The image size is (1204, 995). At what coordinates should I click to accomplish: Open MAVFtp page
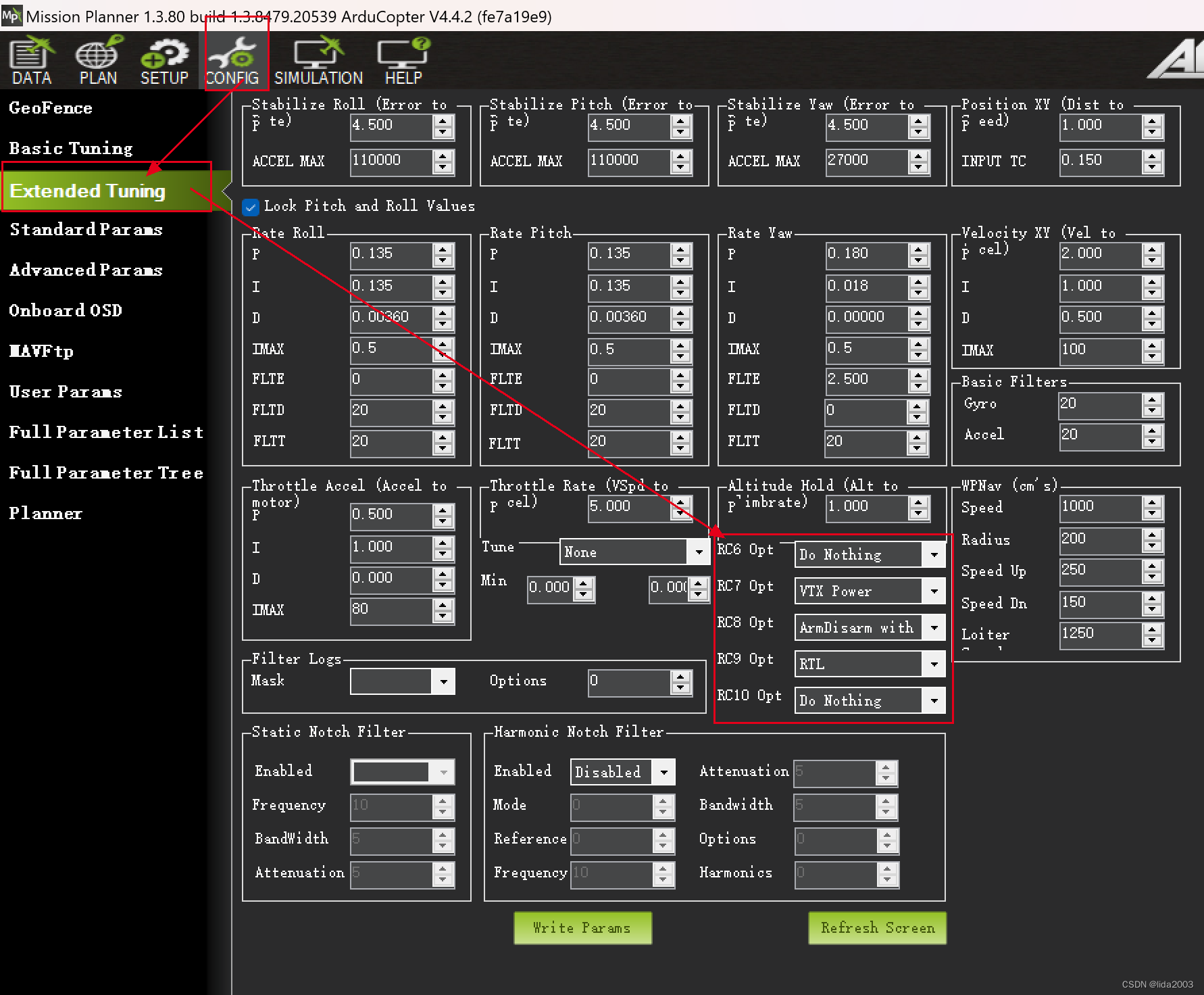41,351
